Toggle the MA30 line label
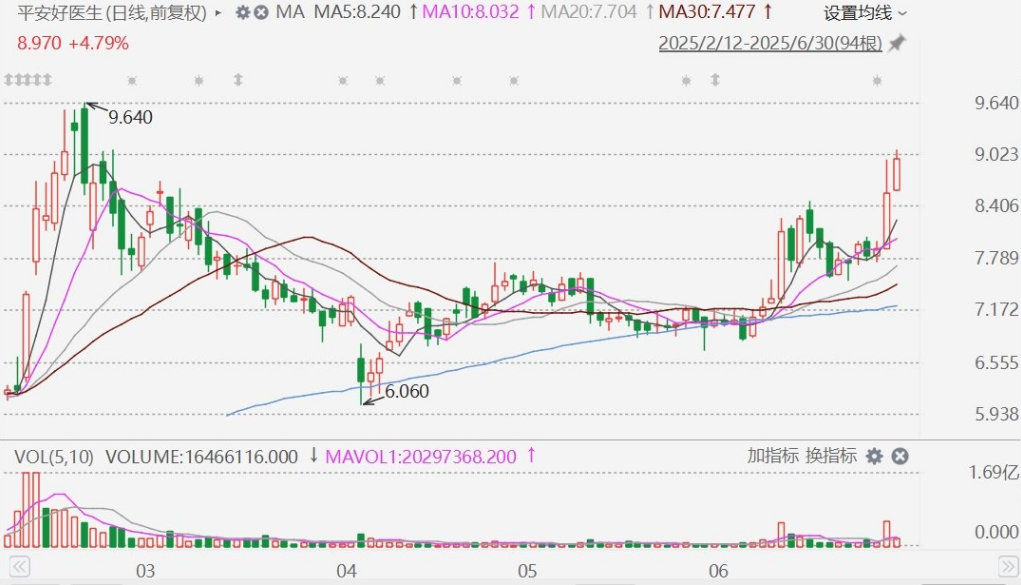Screen dimensions: 1021x585 (x=712, y=13)
